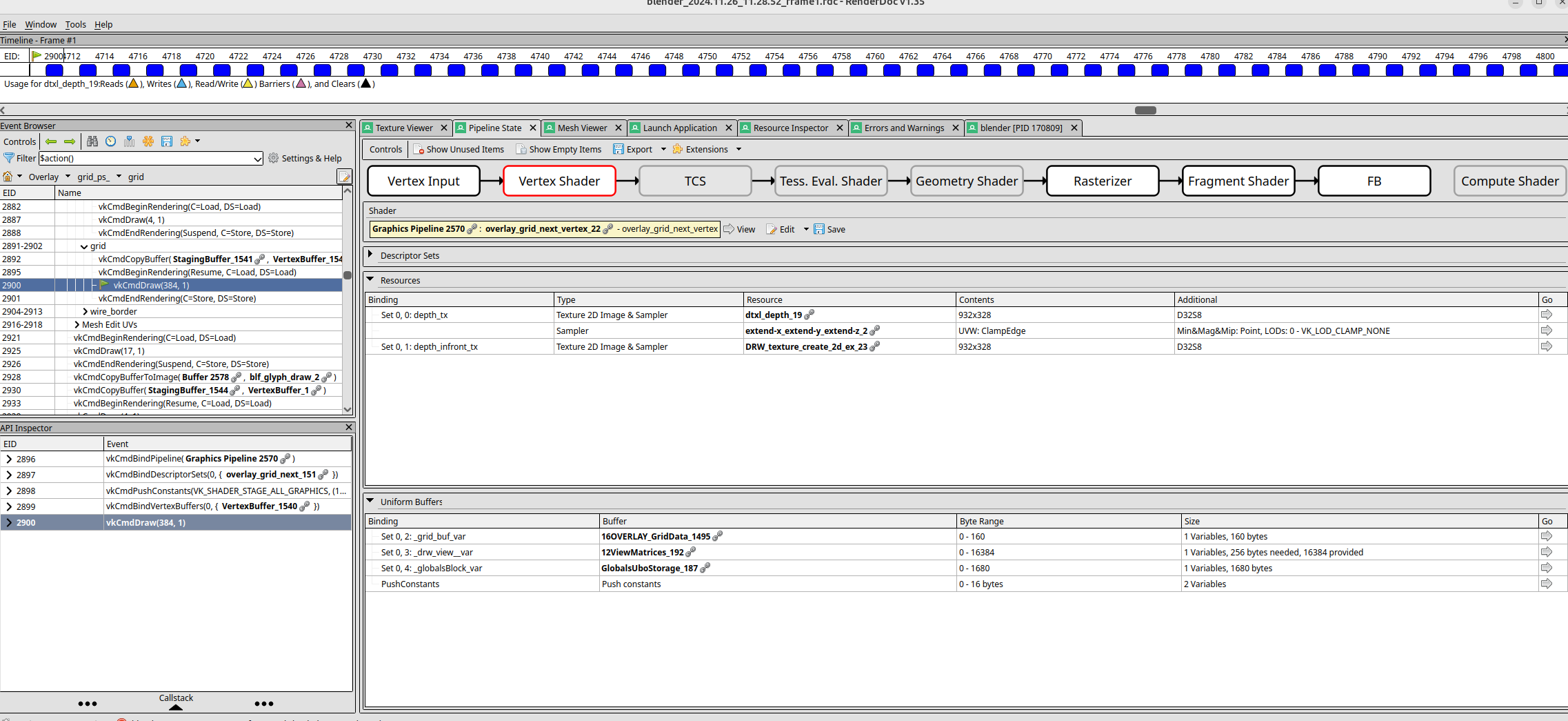The width and height of the screenshot is (1568, 721).
Task: Open the Export dropdown arrow
Action: (x=663, y=150)
